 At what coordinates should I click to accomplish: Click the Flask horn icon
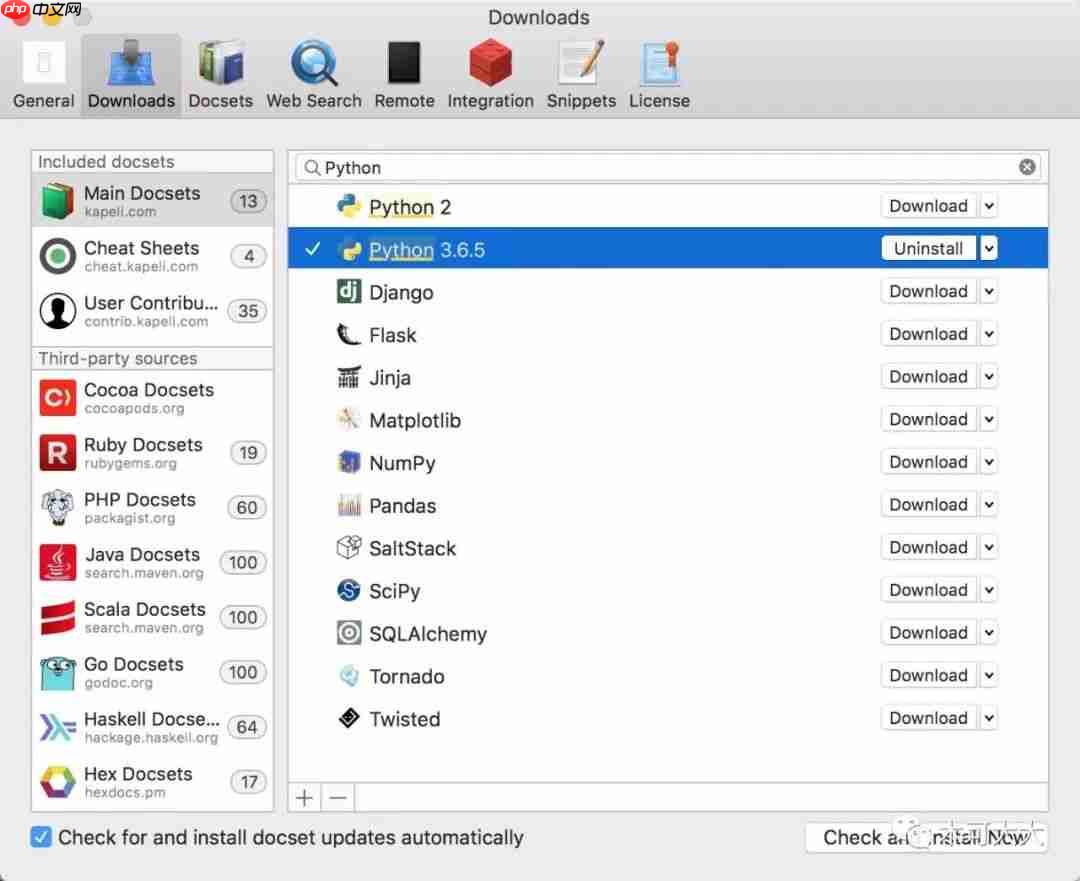click(x=349, y=334)
